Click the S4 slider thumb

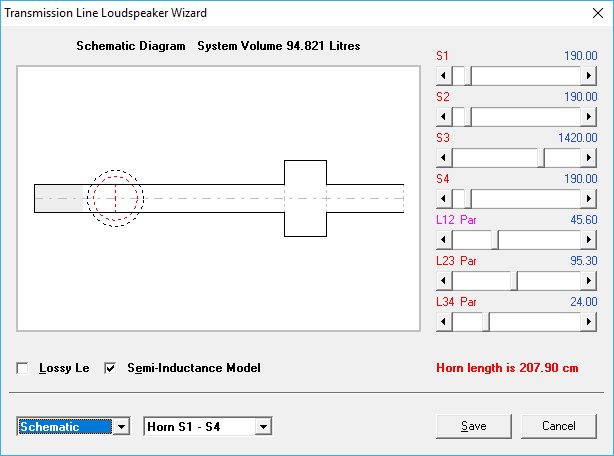pyautogui.click(x=468, y=199)
